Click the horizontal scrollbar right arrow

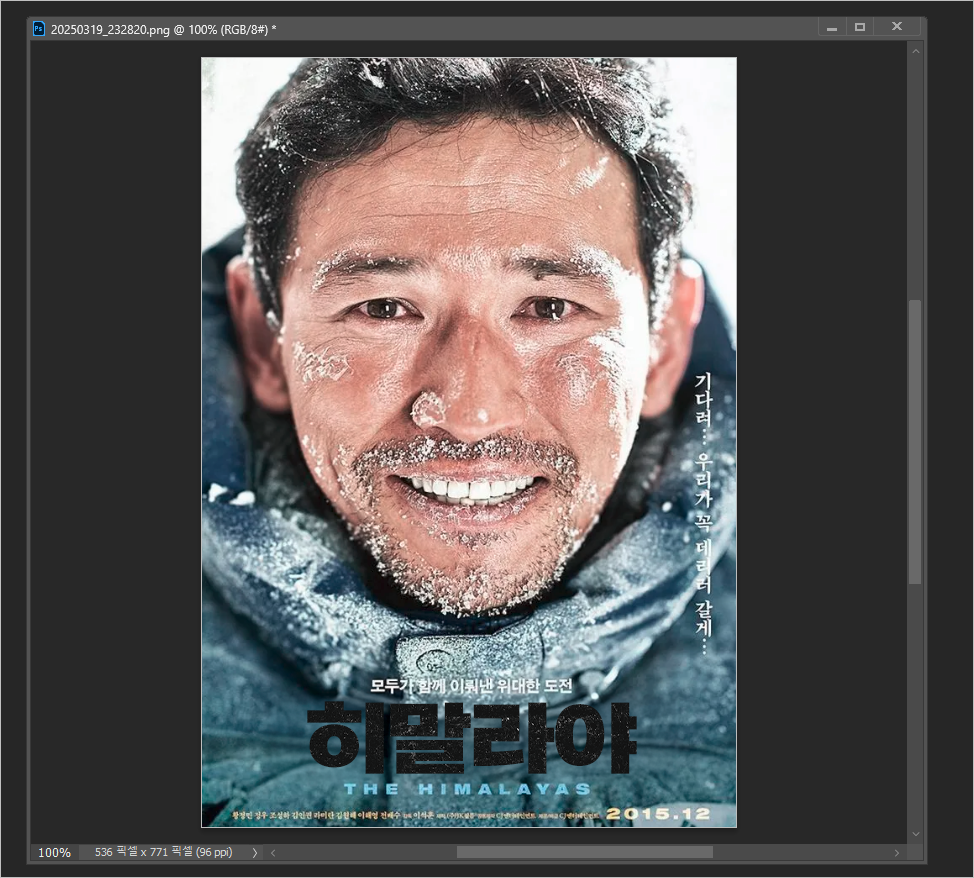click(x=896, y=853)
